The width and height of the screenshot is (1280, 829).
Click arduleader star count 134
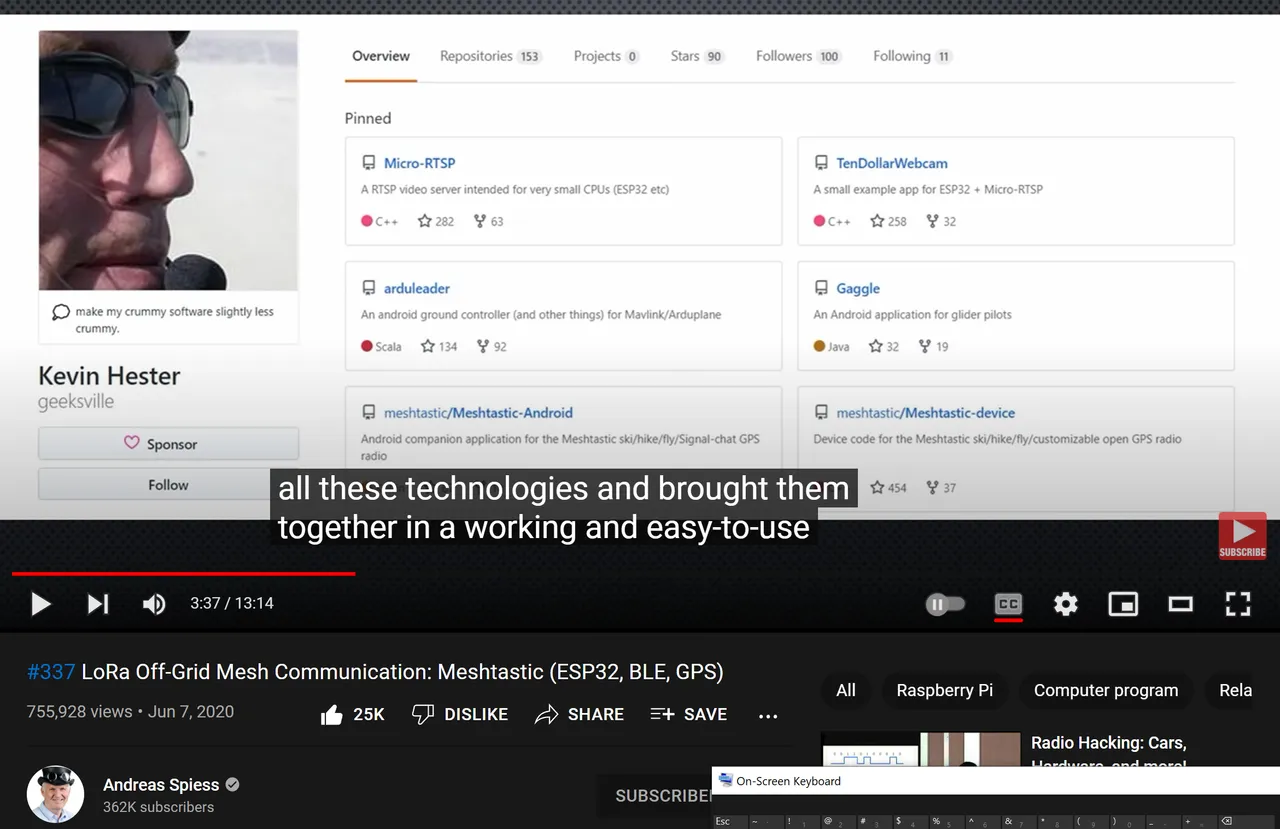439,346
